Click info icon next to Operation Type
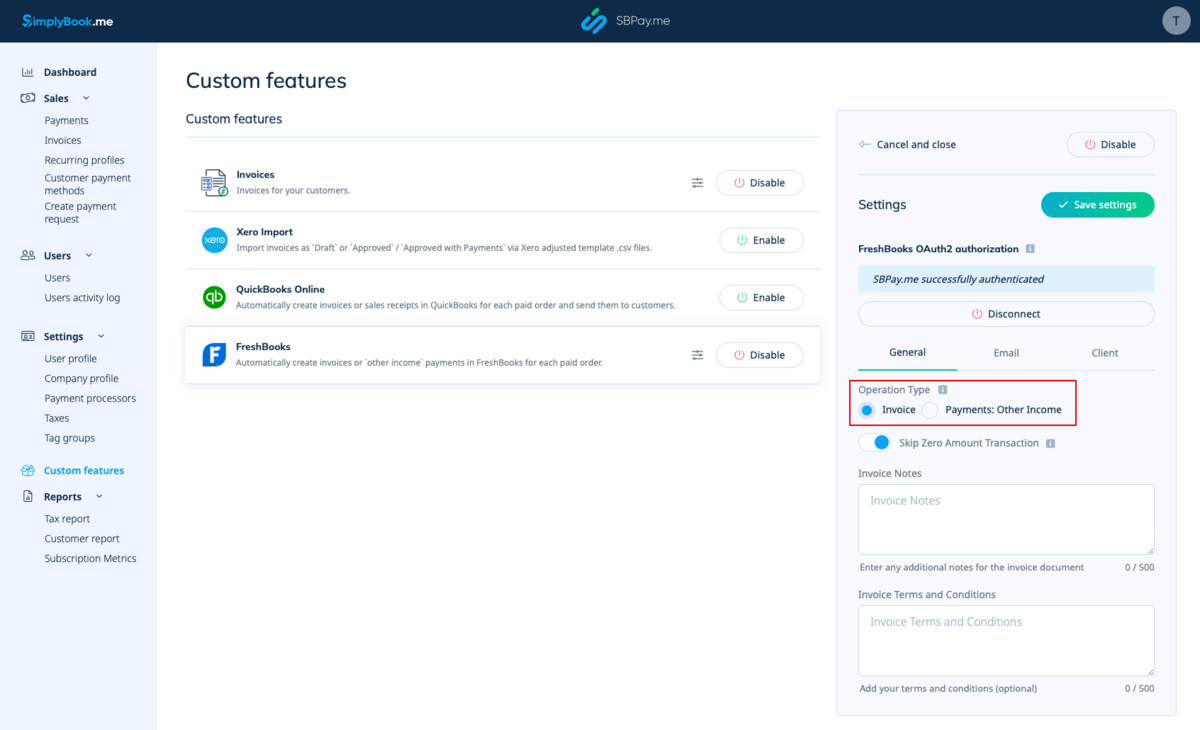1200x730 pixels. [943, 390]
